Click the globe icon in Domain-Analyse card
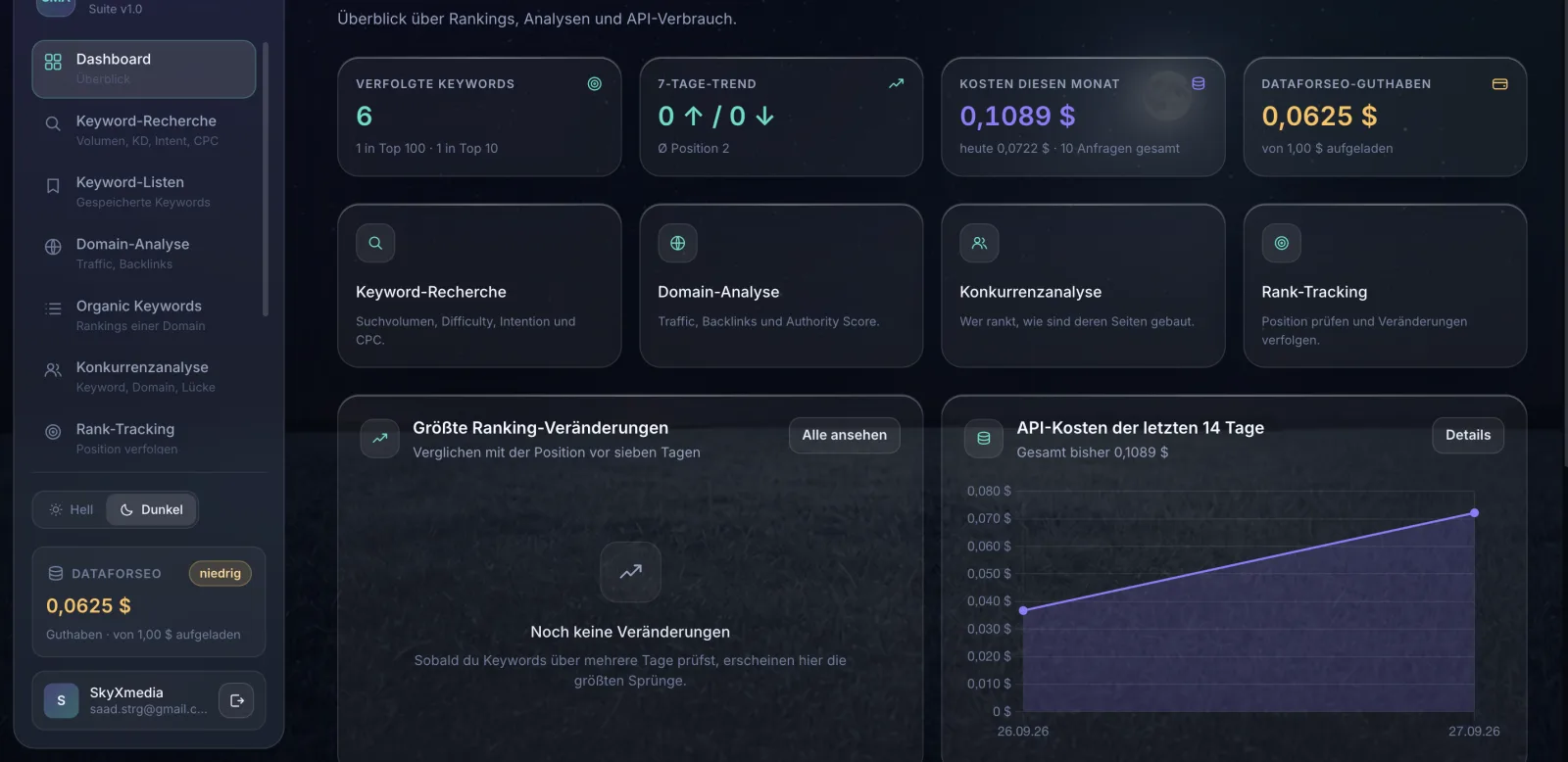The width and height of the screenshot is (1568, 762). [x=677, y=243]
